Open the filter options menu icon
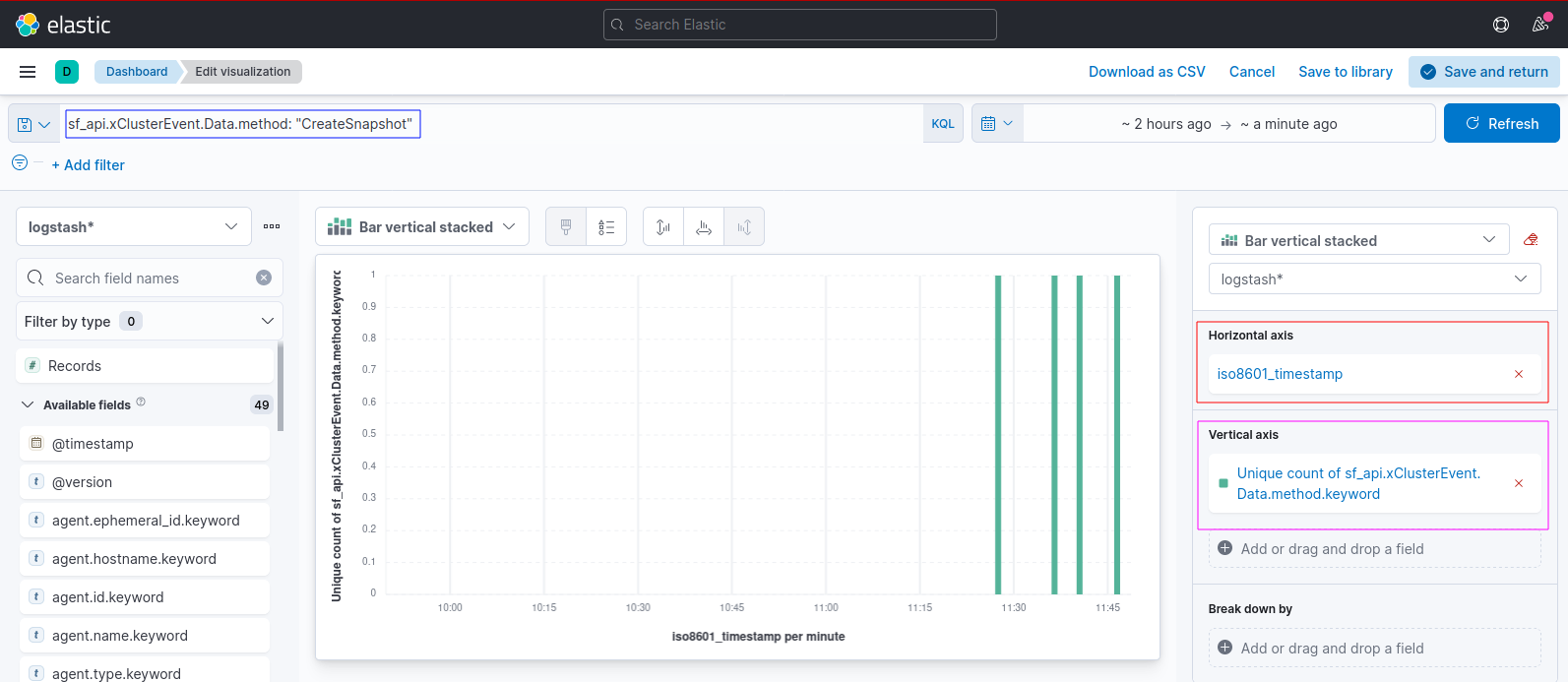 point(20,162)
